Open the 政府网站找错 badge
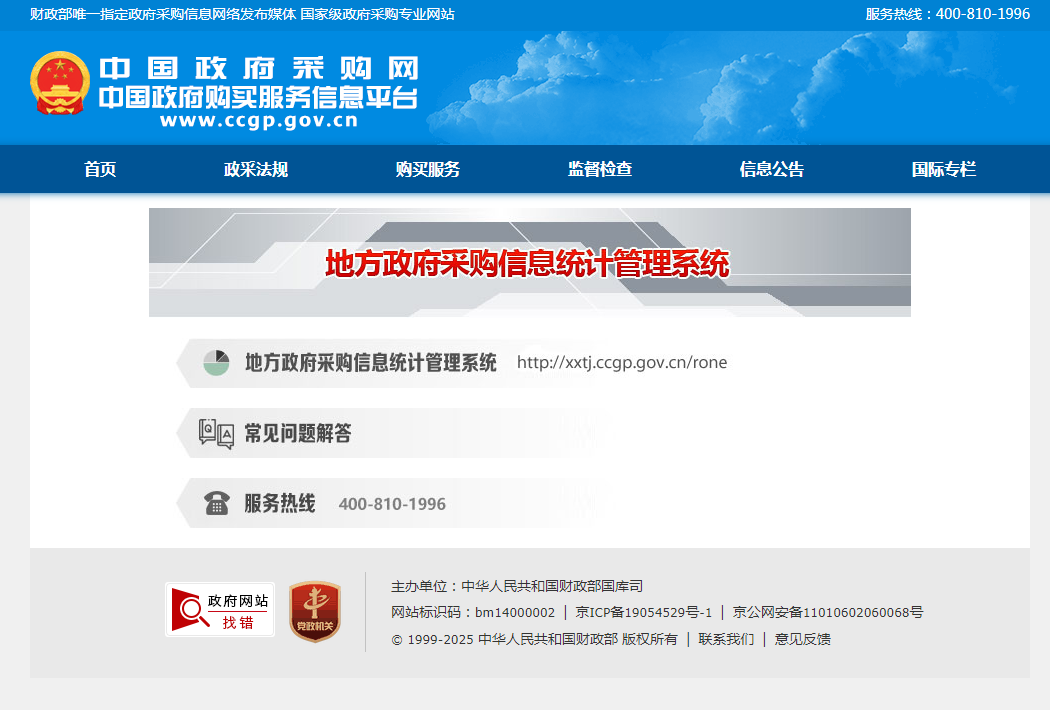1050x710 pixels. (x=220, y=610)
